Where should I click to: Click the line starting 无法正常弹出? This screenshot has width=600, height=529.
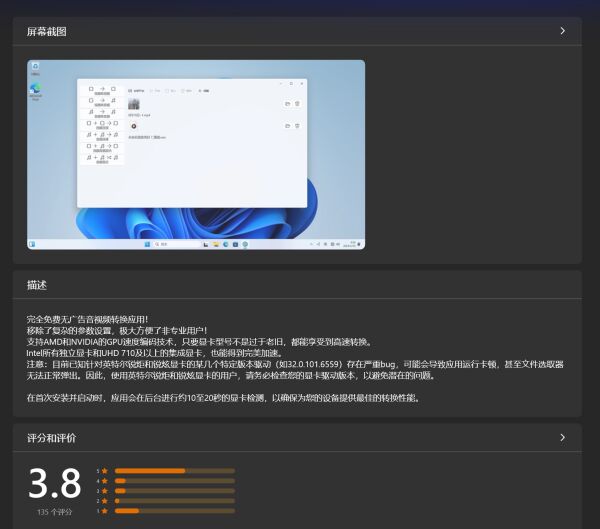[232, 376]
